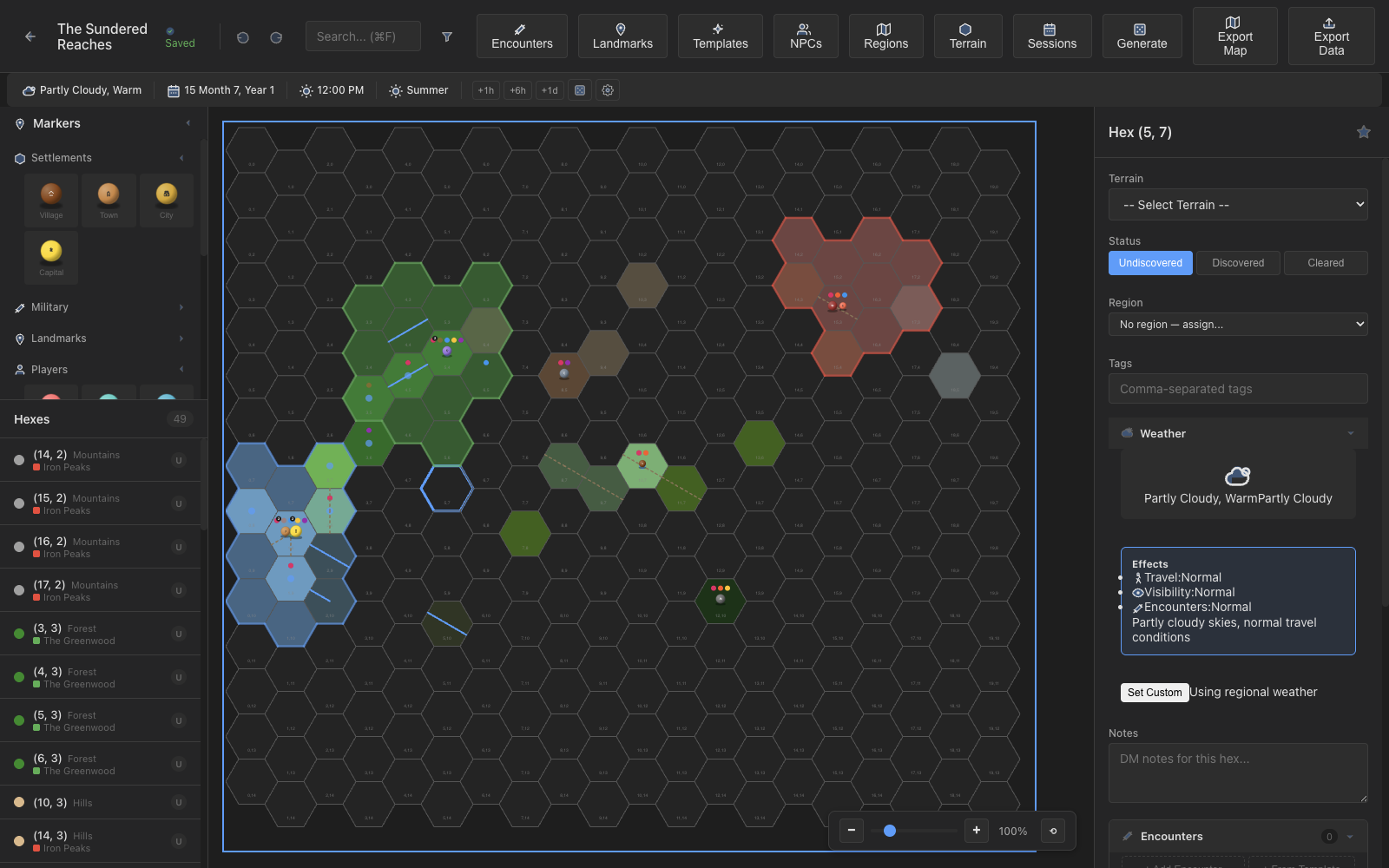1389x868 pixels.
Task: Open Export Map
Action: click(1234, 36)
